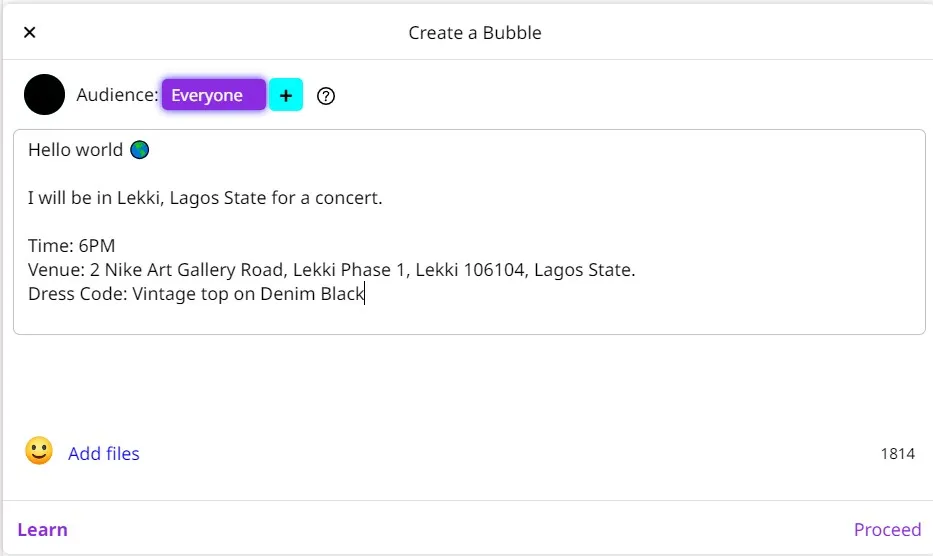Screen dimensions: 933x556
Task: Click the sentence about Lekki concert
Action: pyautogui.click(x=205, y=198)
